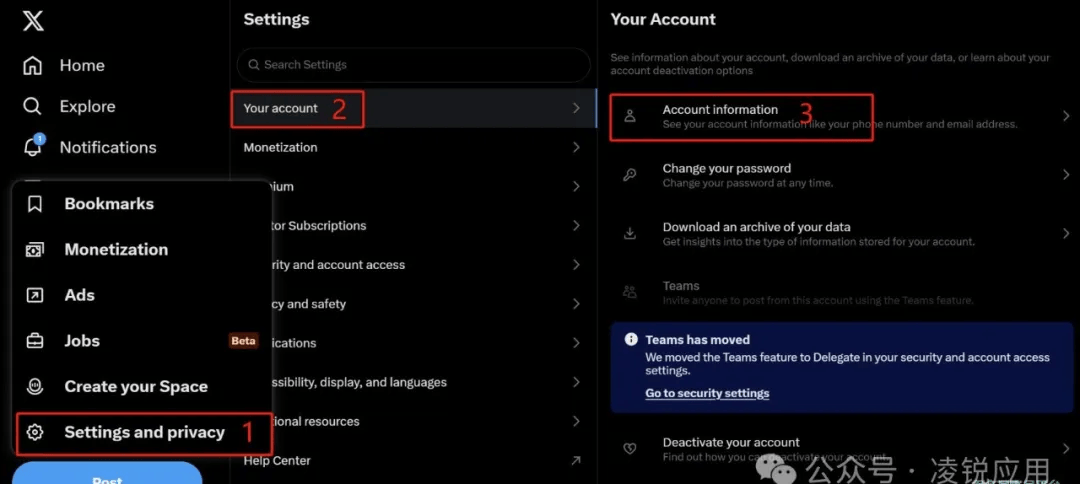Image resolution: width=1080 pixels, height=484 pixels.
Task: Expand Accessibility, display, and languages chevron
Action: (576, 382)
